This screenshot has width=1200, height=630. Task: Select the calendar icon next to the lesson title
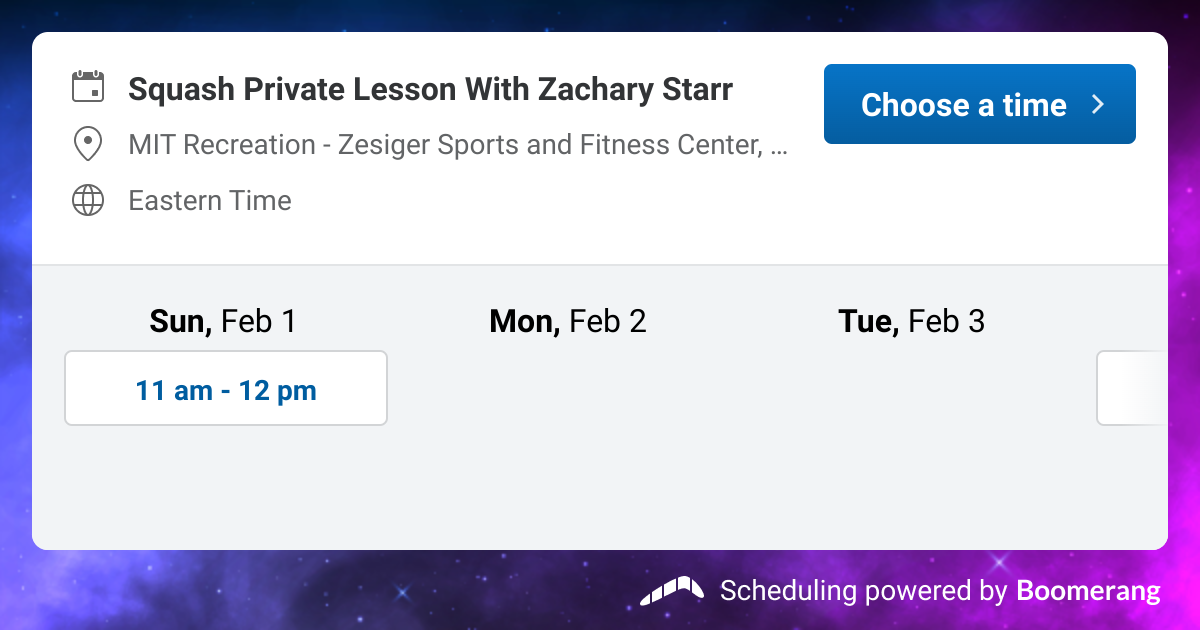[x=88, y=87]
